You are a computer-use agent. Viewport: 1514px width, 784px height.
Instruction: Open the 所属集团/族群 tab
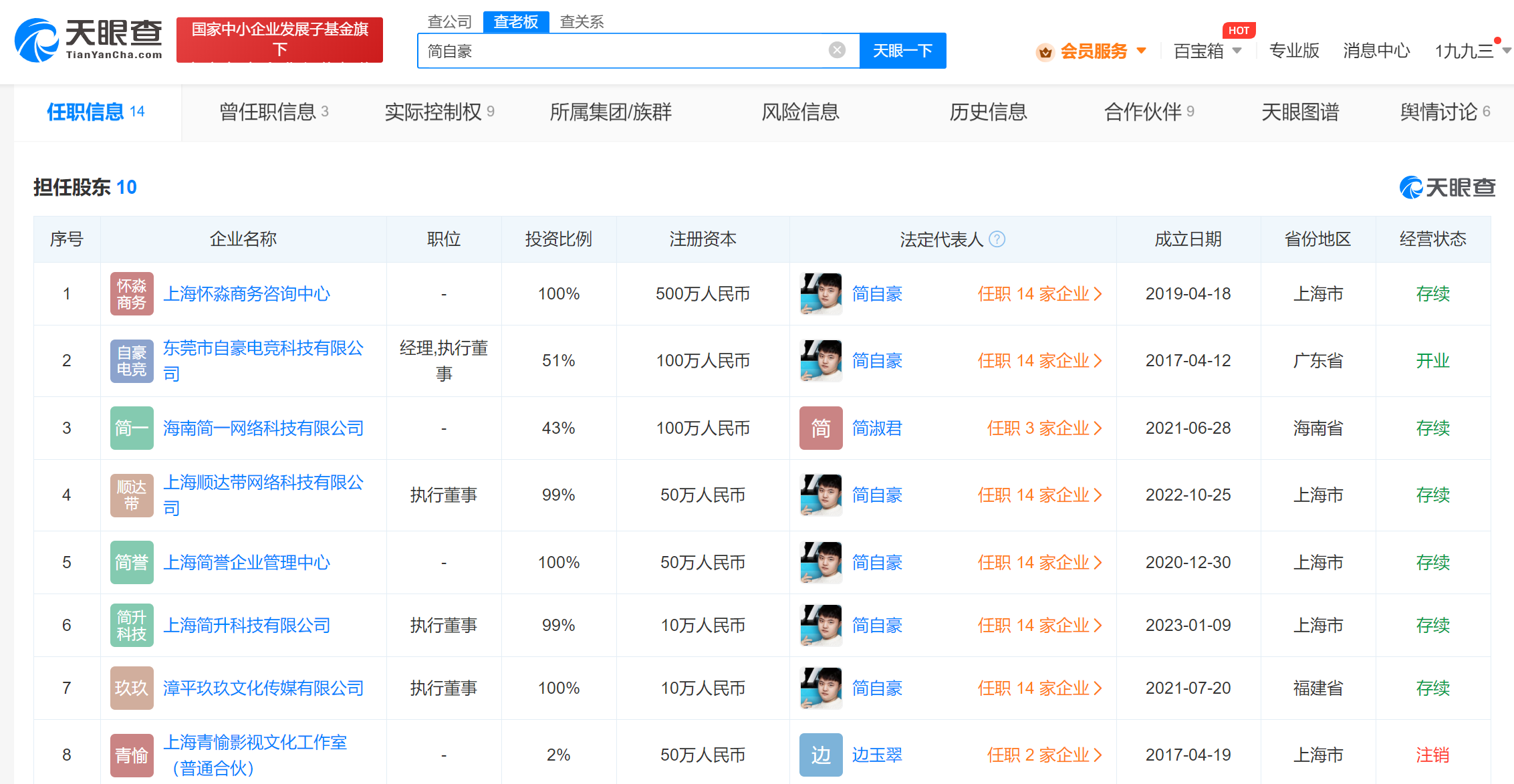(x=610, y=112)
